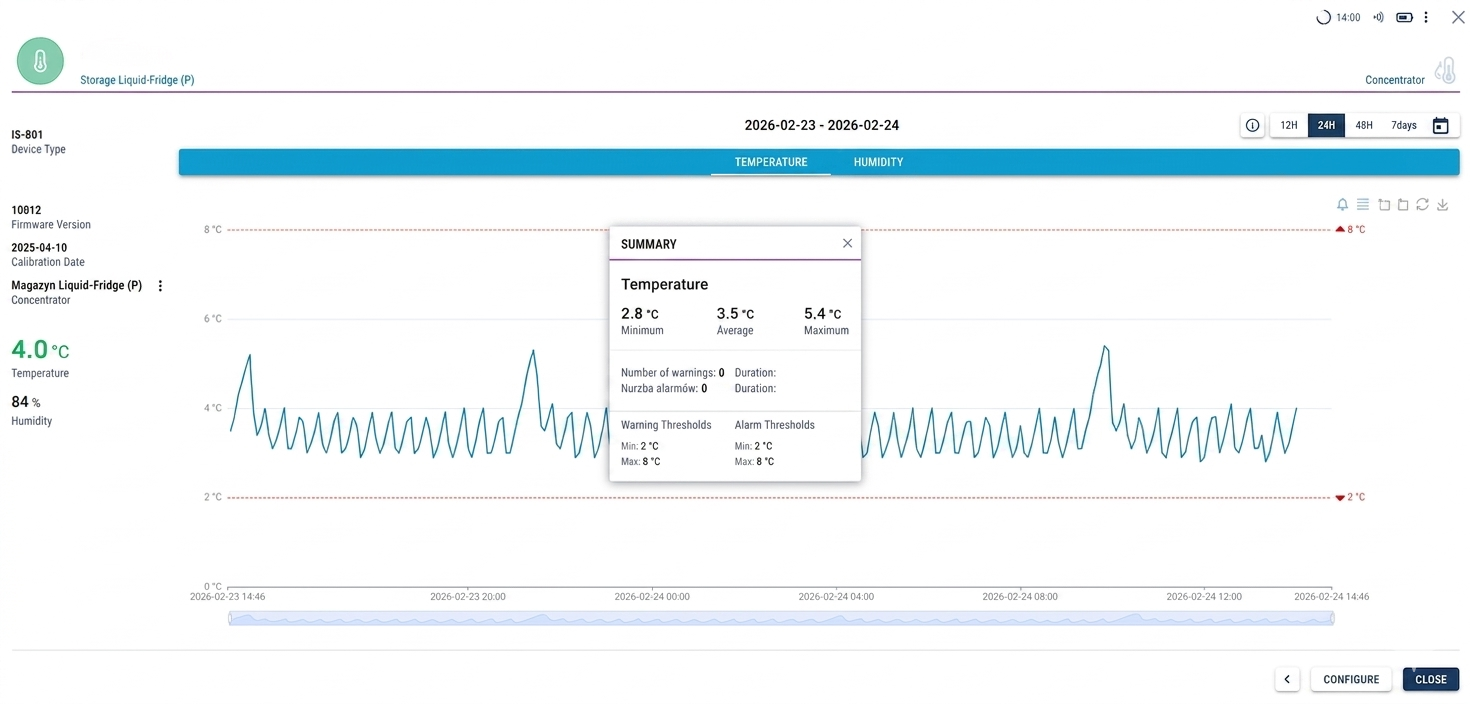Screen dimensions: 1470x704
Task: Switch to the 7days time range
Action: [x=1404, y=126]
